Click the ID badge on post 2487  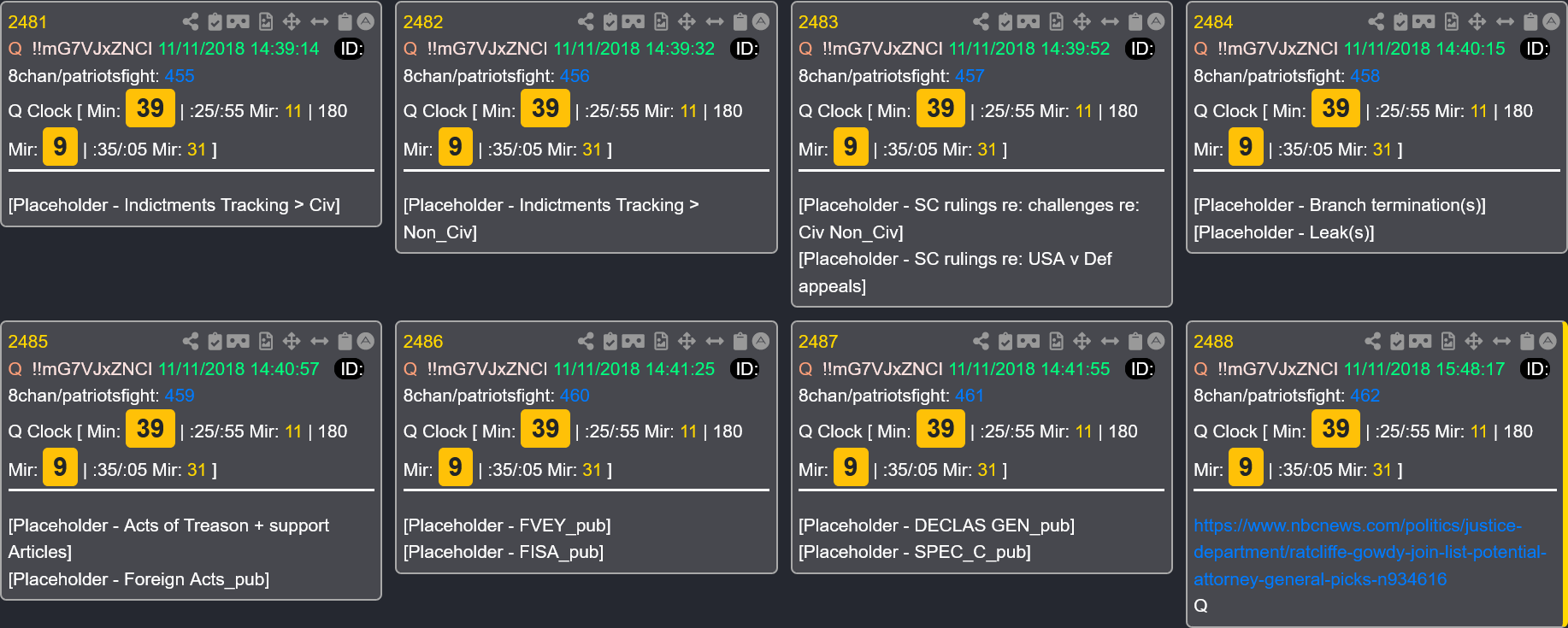pos(1140,369)
